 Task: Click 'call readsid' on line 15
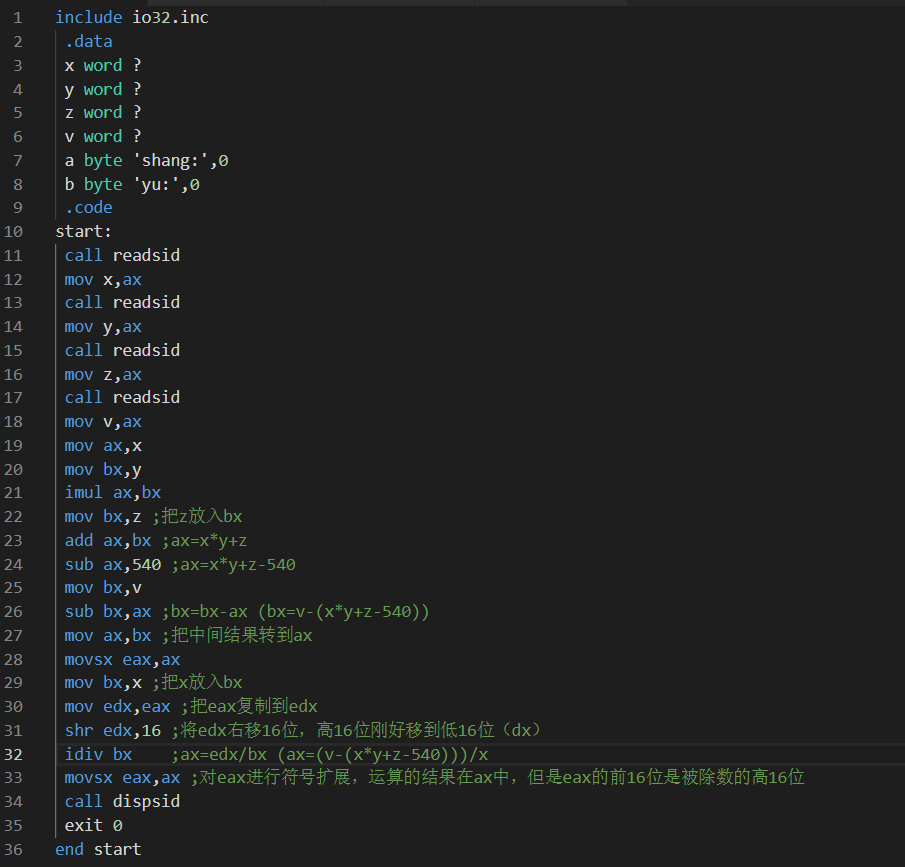click(x=122, y=350)
